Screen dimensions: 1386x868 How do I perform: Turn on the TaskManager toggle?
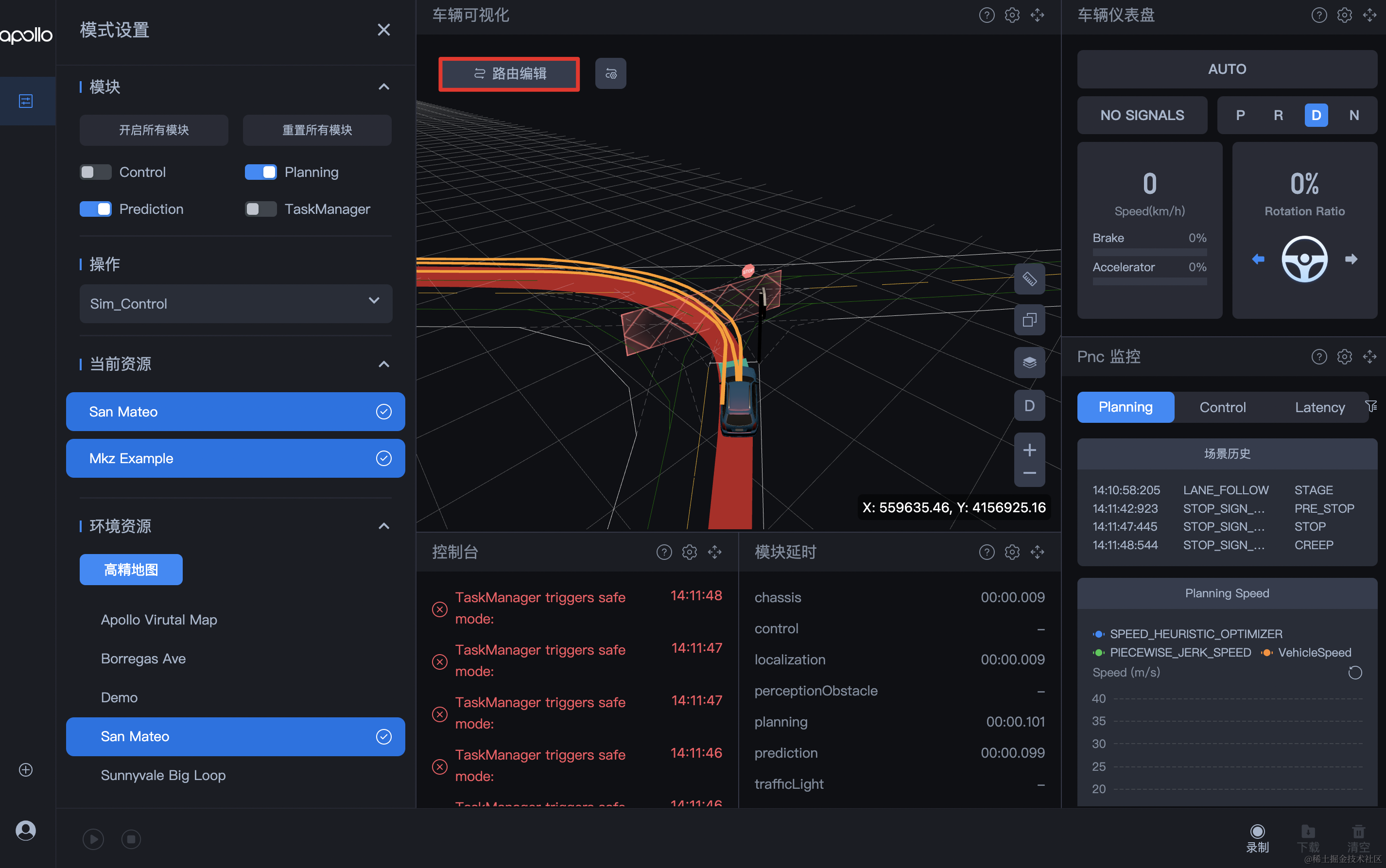(260, 209)
